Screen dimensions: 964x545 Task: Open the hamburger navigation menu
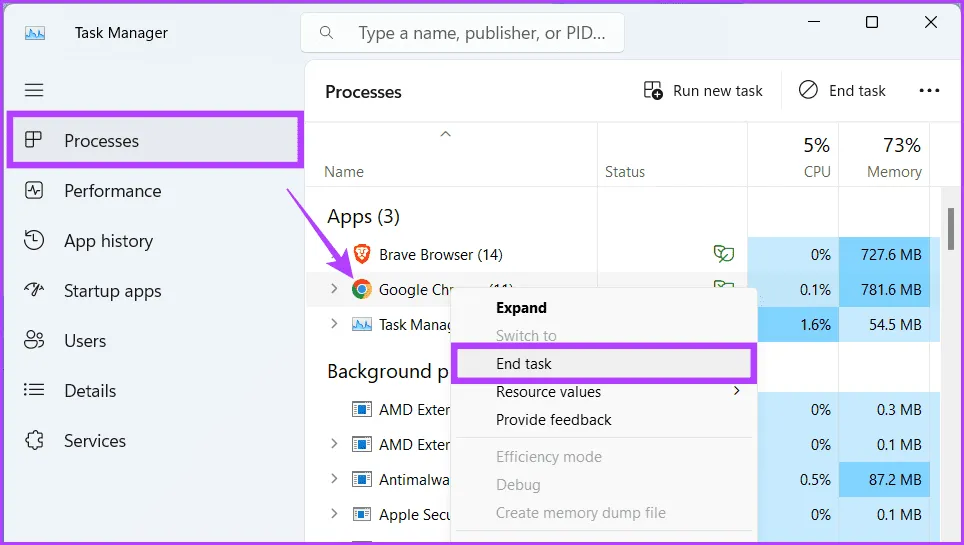point(34,90)
